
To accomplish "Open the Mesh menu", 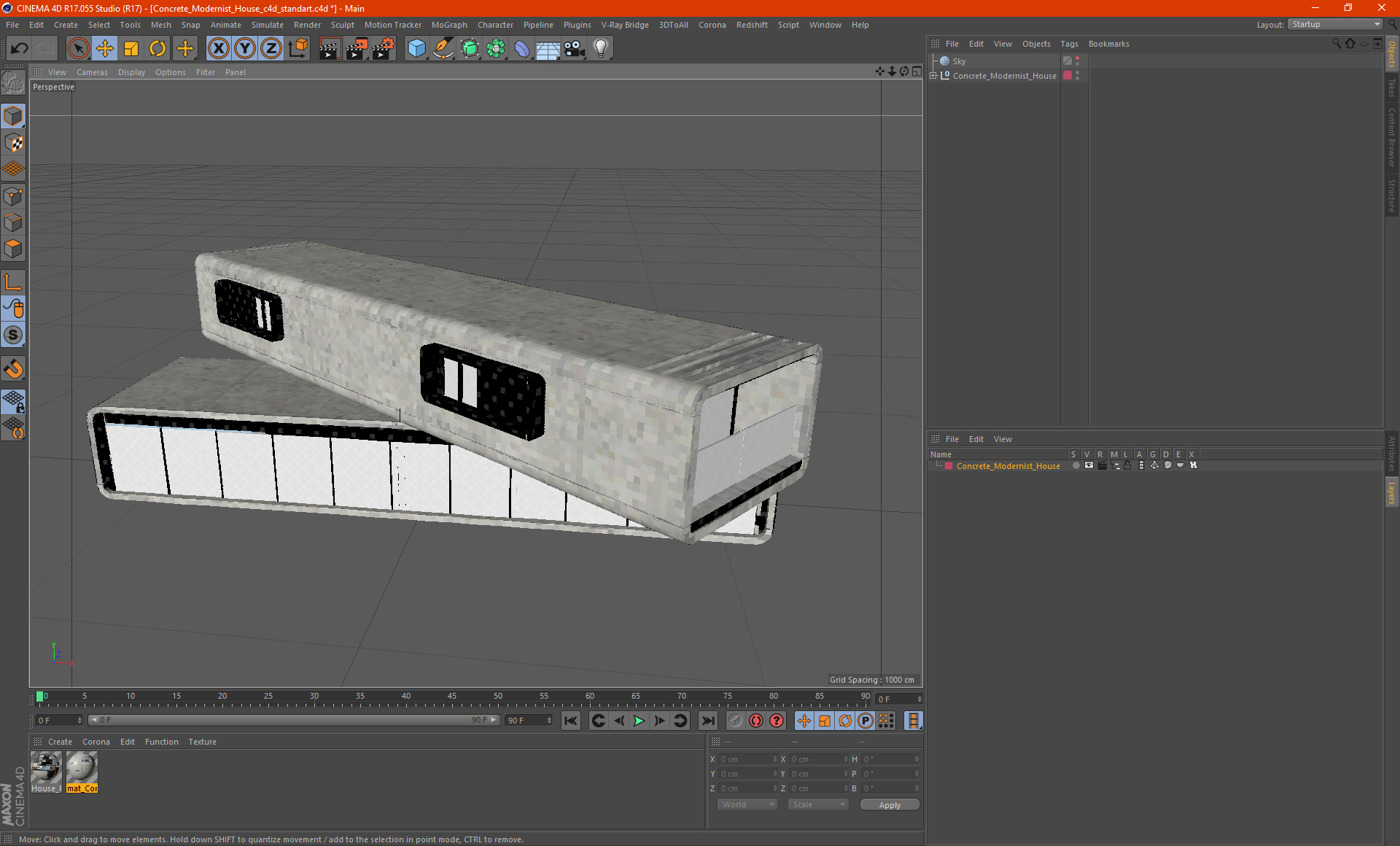I will pyautogui.click(x=160, y=25).
